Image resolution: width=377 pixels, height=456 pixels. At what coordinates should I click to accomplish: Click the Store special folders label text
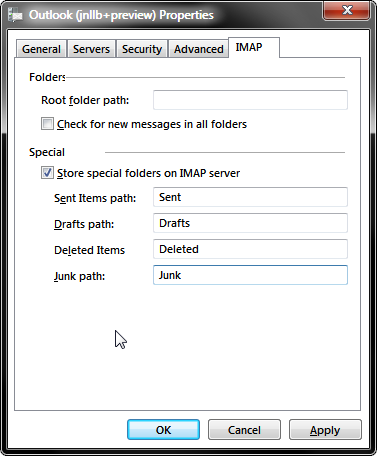pyautogui.click(x=148, y=173)
